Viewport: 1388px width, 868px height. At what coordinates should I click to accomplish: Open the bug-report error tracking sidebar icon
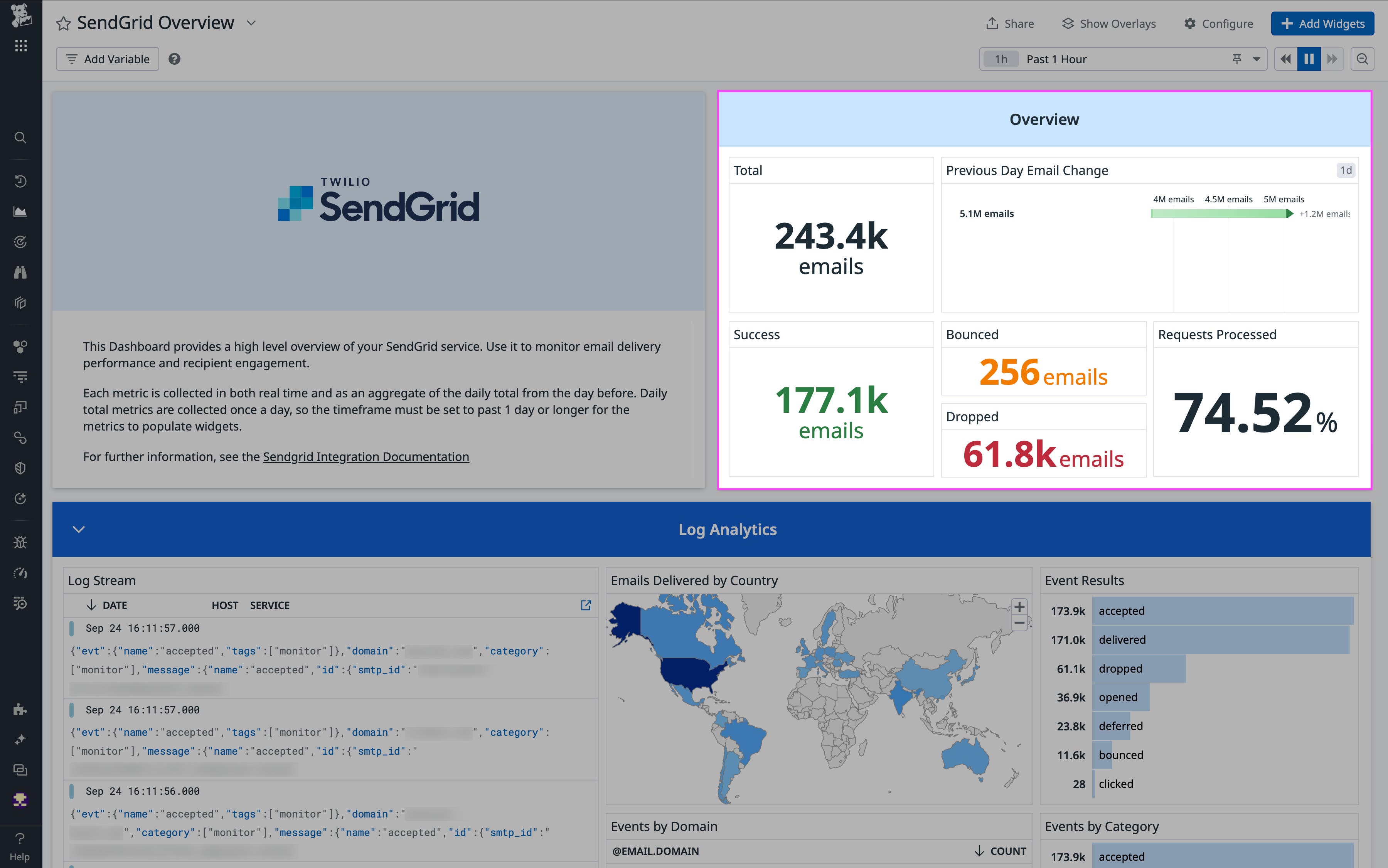pyautogui.click(x=21, y=542)
